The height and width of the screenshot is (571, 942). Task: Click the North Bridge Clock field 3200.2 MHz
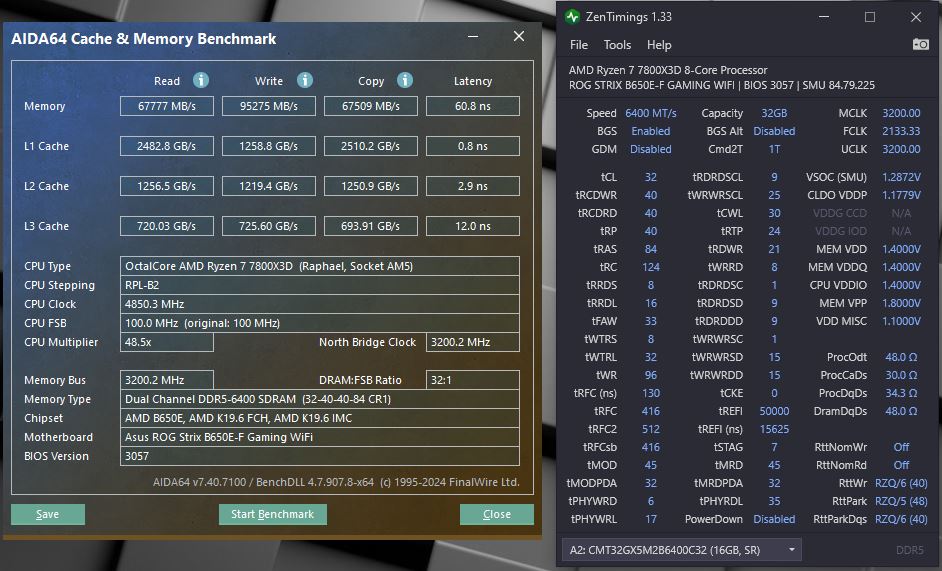473,342
